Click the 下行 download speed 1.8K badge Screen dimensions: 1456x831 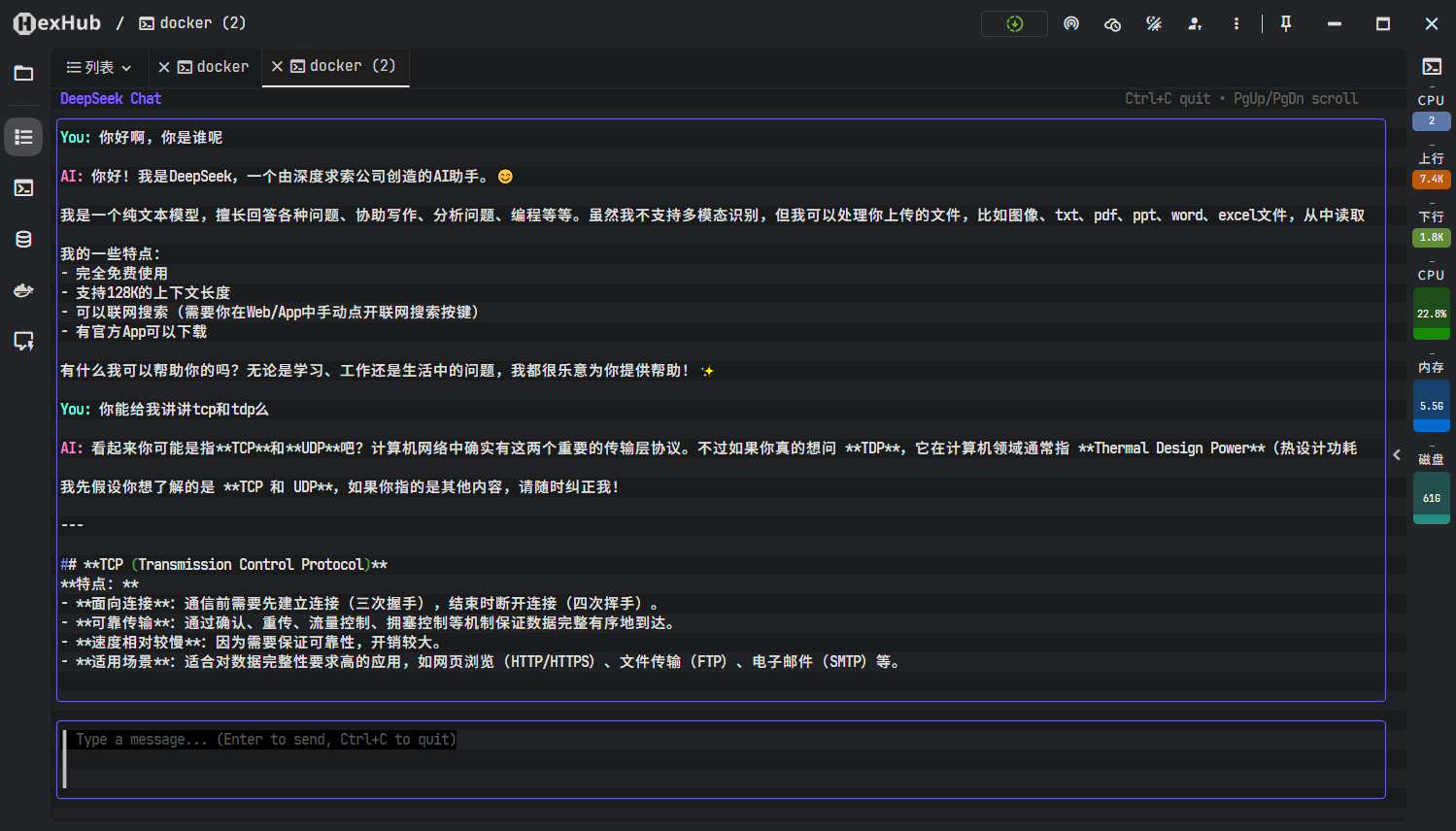point(1432,237)
